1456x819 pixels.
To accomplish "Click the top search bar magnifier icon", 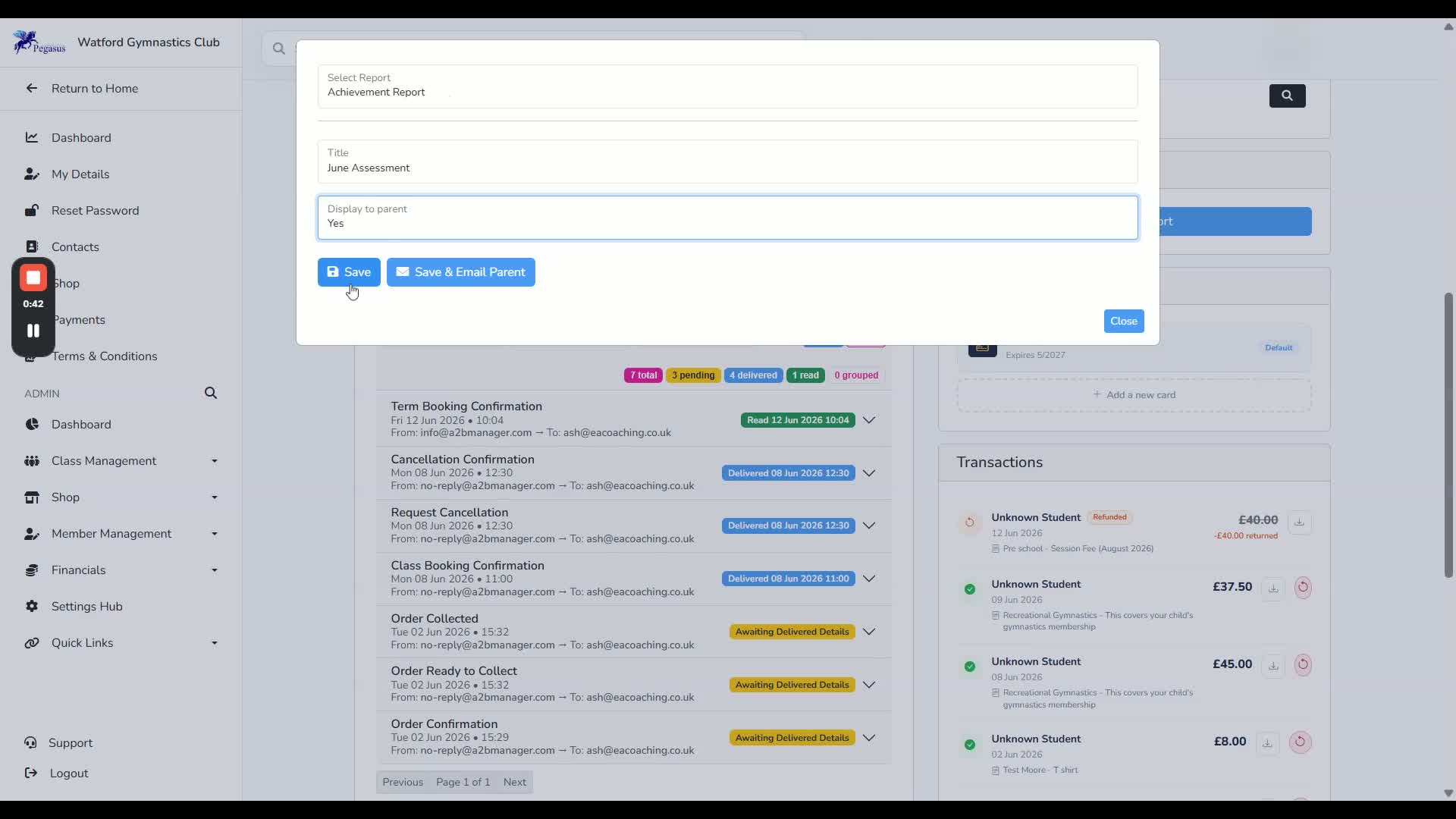I will (x=279, y=49).
